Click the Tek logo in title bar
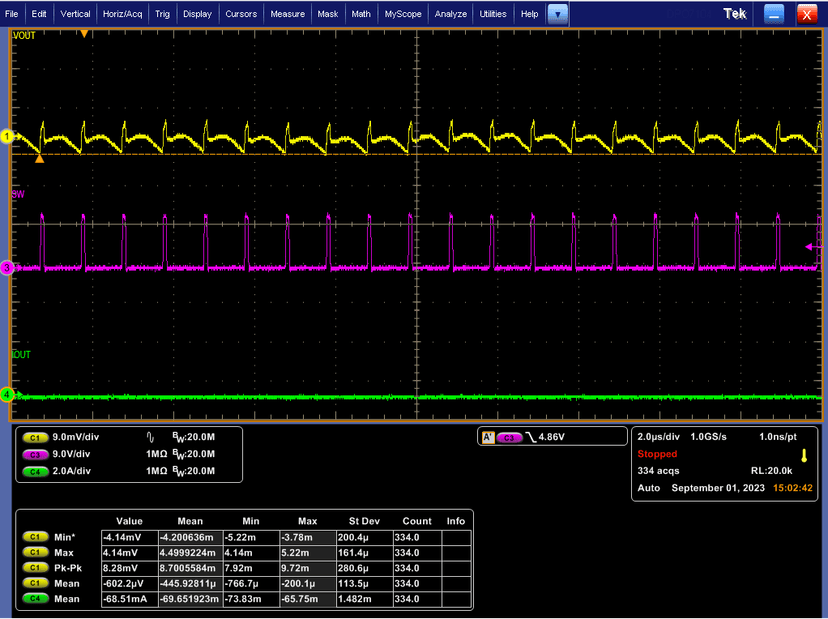 pos(735,14)
